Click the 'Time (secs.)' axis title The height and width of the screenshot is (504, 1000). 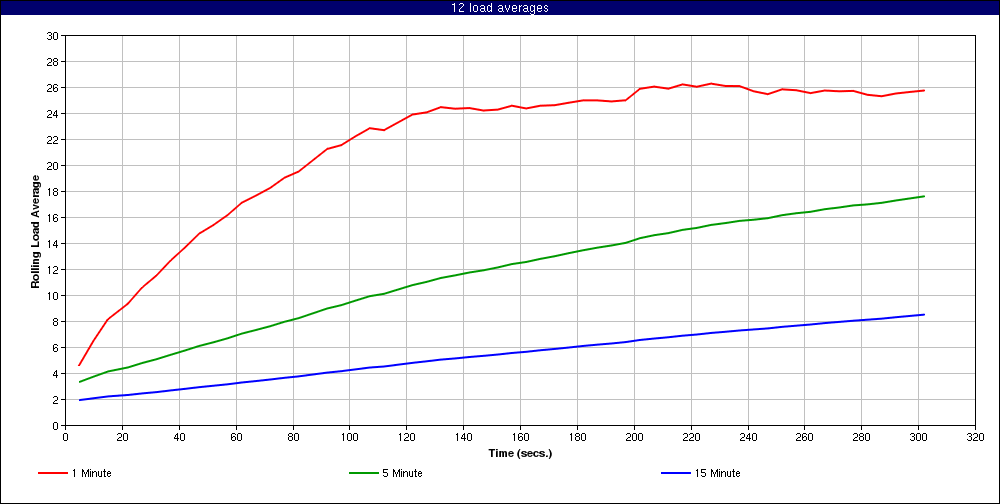(520, 454)
